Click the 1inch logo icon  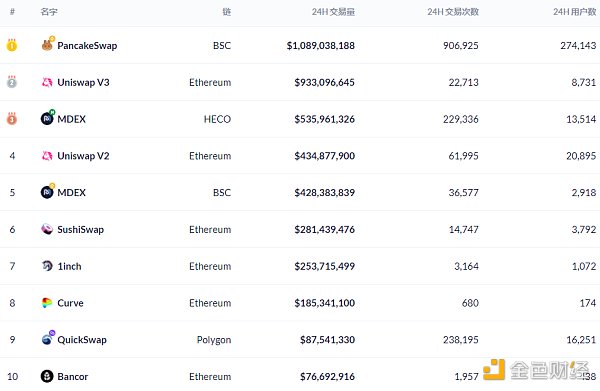pyautogui.click(x=47, y=266)
